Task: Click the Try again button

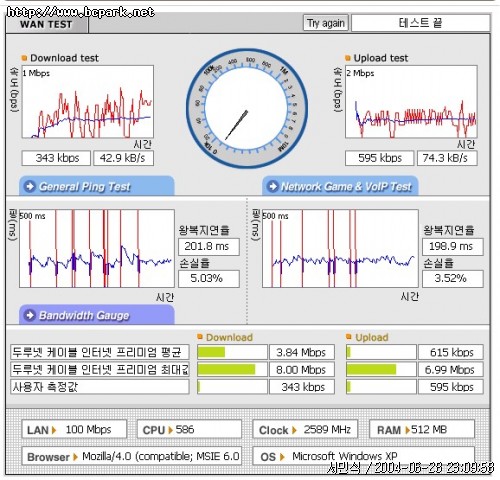Action: coord(326,23)
